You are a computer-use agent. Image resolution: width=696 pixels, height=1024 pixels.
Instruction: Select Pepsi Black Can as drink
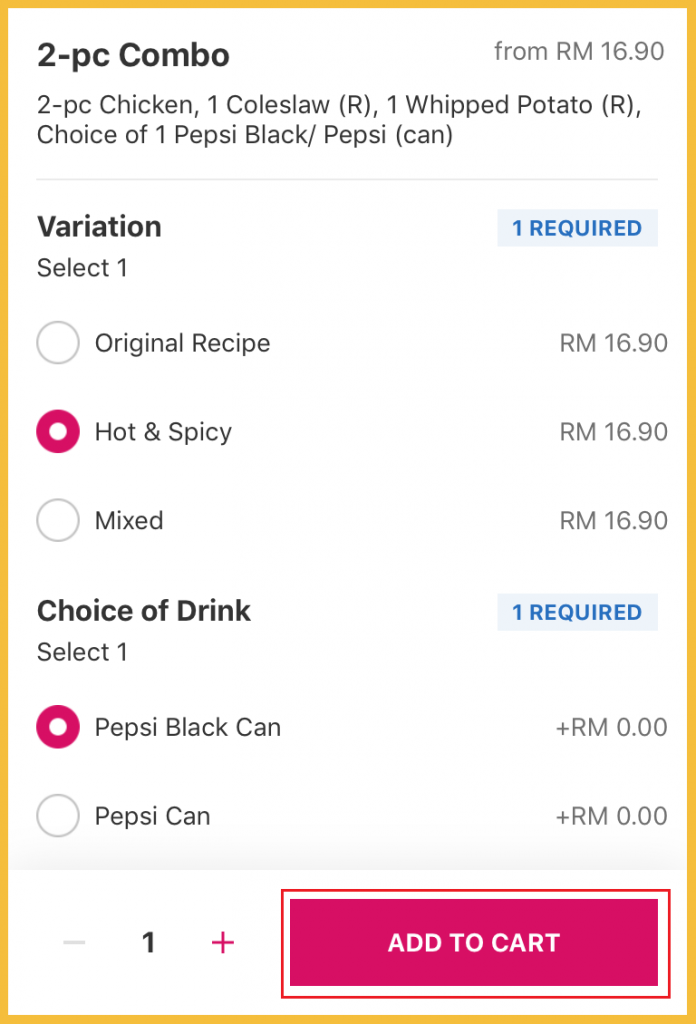pyautogui.click(x=58, y=727)
